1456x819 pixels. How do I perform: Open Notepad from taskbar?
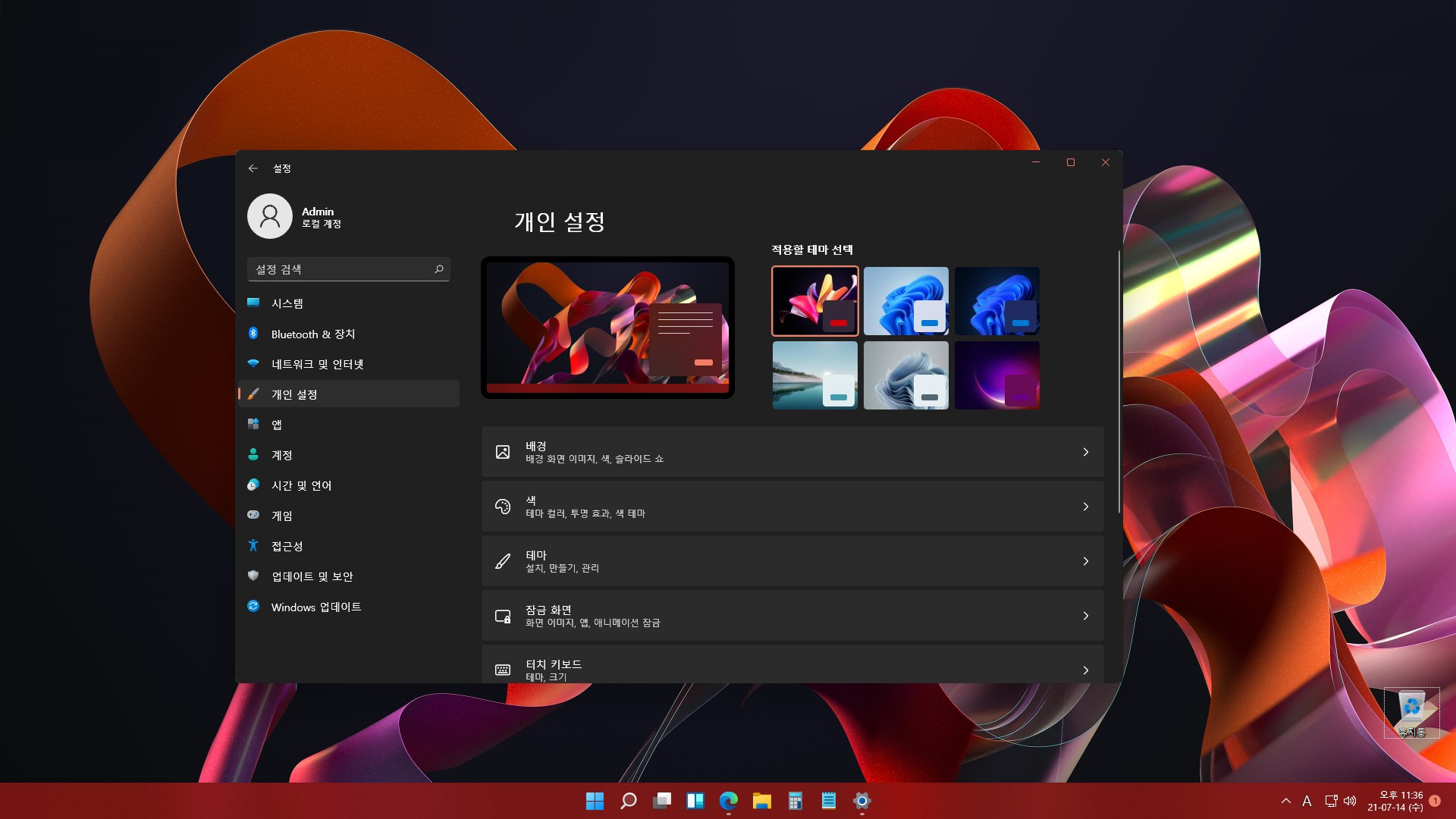point(829,801)
